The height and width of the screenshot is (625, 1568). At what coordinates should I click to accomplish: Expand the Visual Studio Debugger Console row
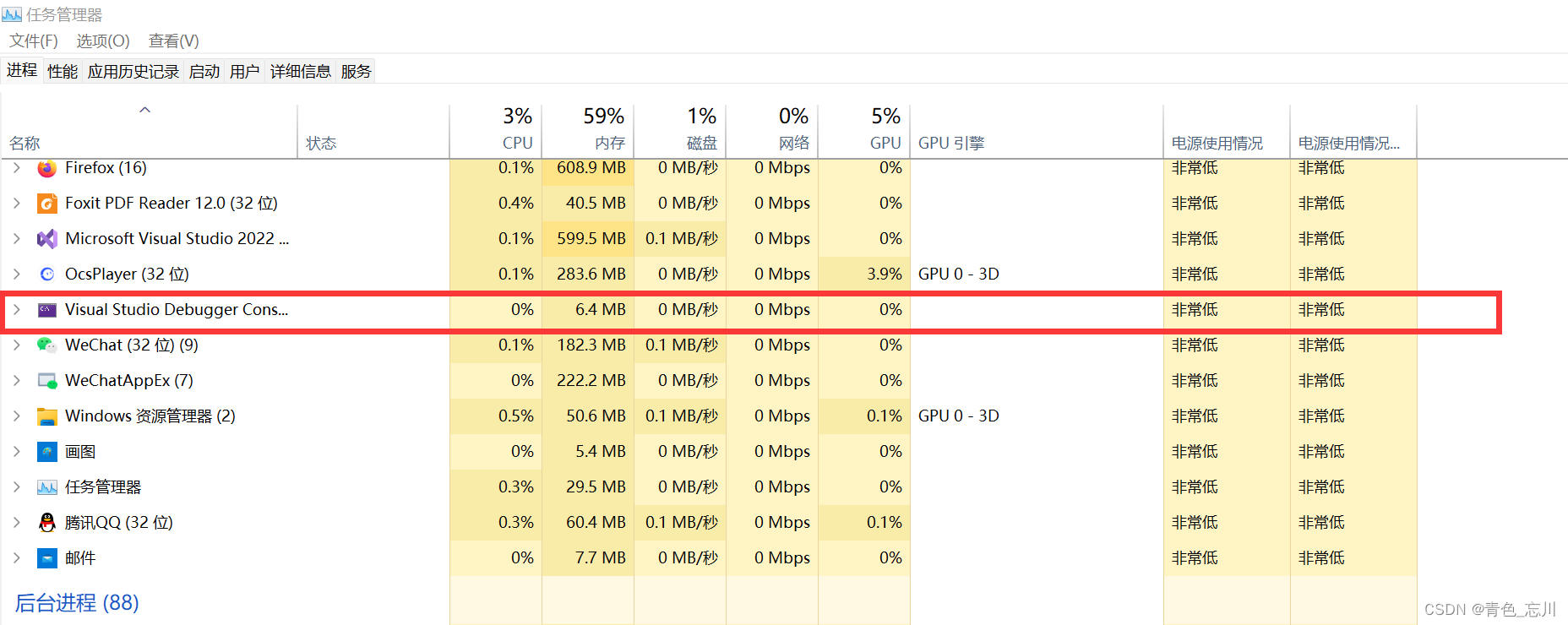point(16,310)
